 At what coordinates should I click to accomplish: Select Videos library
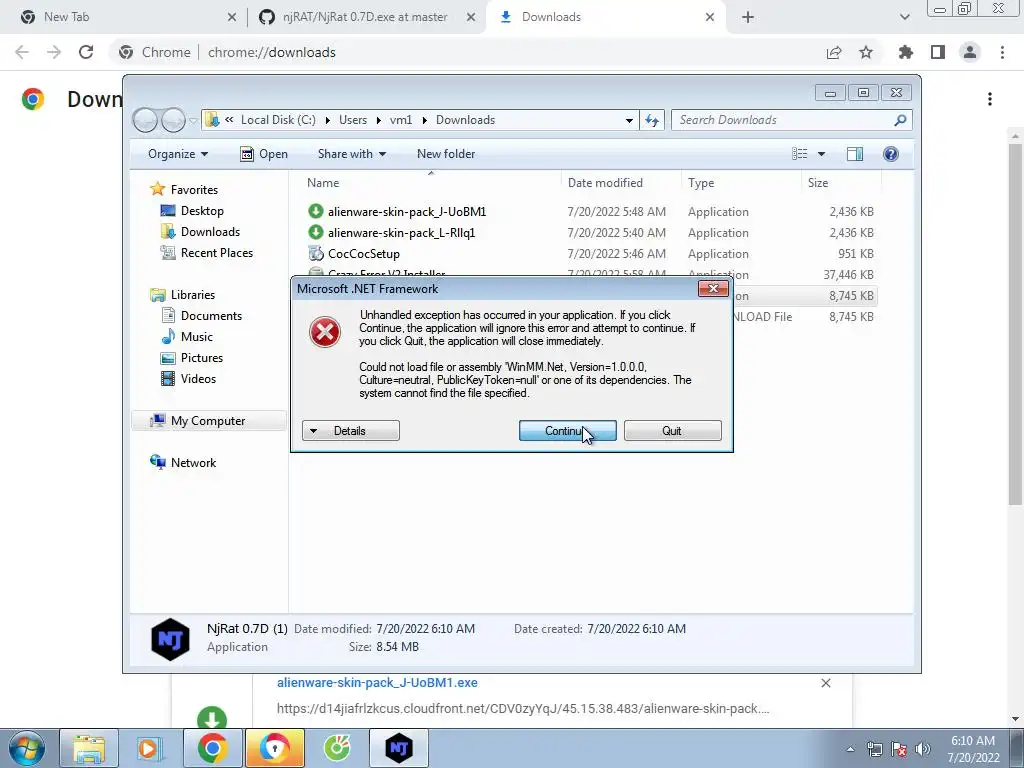tap(198, 378)
